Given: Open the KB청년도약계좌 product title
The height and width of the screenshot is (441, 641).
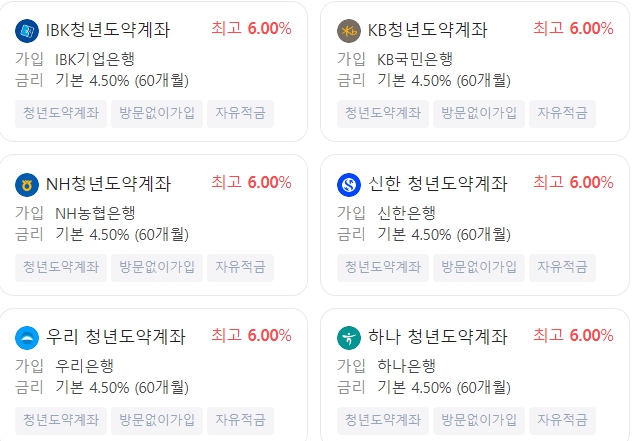Looking at the screenshot, I should coord(427,30).
